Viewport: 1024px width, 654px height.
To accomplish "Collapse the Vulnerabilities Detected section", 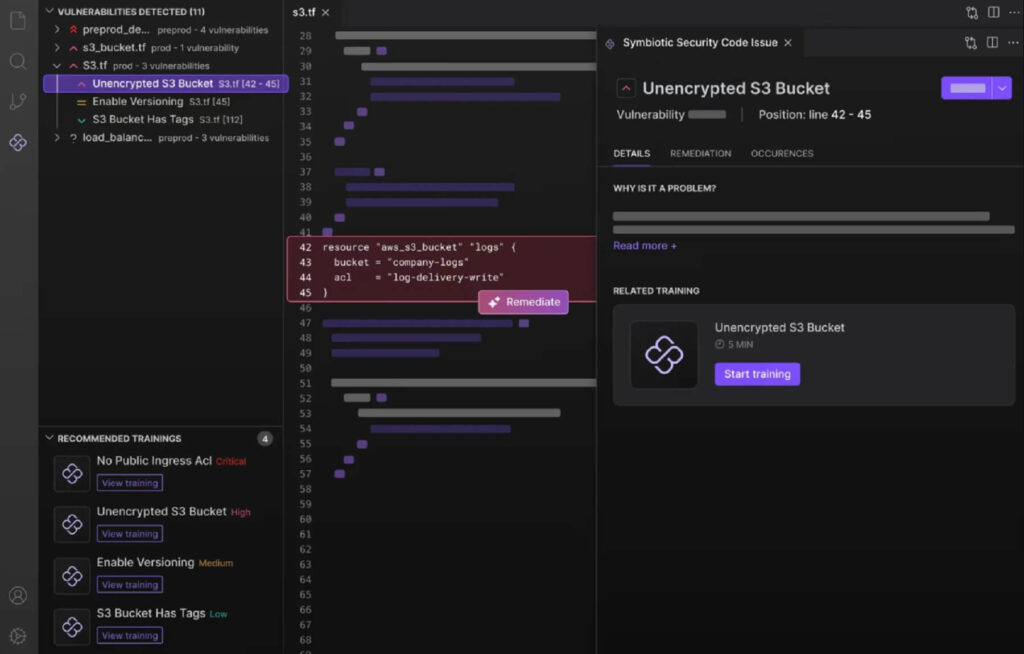I will (49, 11).
